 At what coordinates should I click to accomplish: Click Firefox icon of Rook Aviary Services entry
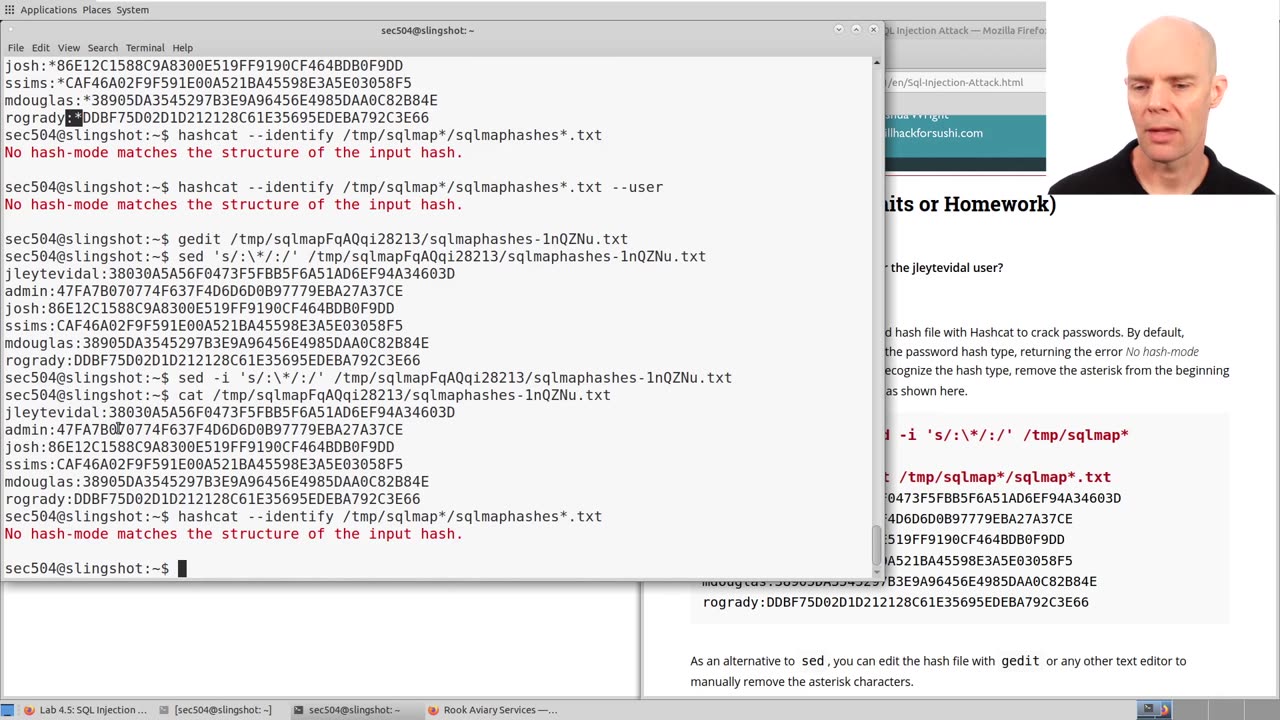433,710
